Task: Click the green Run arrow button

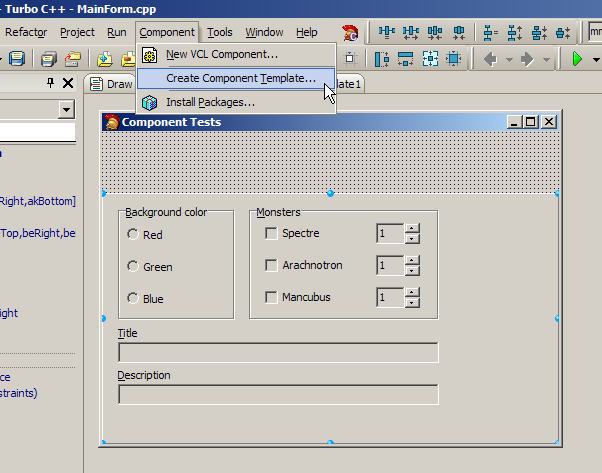Action: (578, 59)
